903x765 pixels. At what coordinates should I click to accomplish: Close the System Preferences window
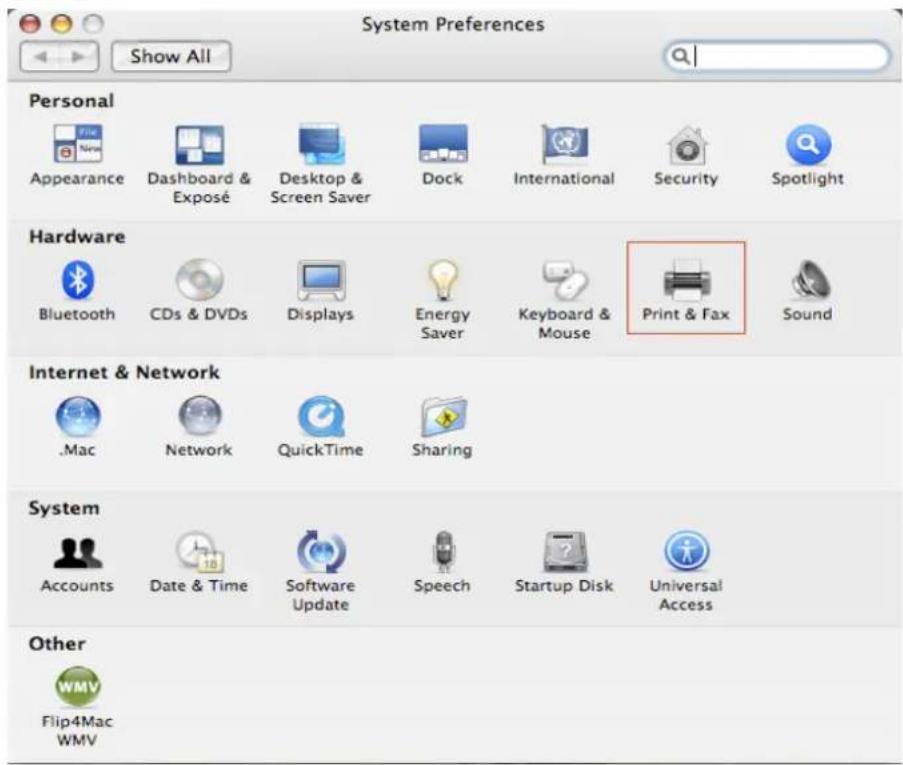[x=30, y=24]
